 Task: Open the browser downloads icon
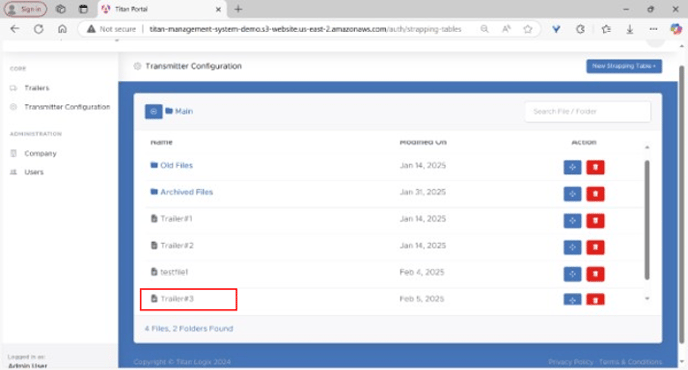pos(630,29)
